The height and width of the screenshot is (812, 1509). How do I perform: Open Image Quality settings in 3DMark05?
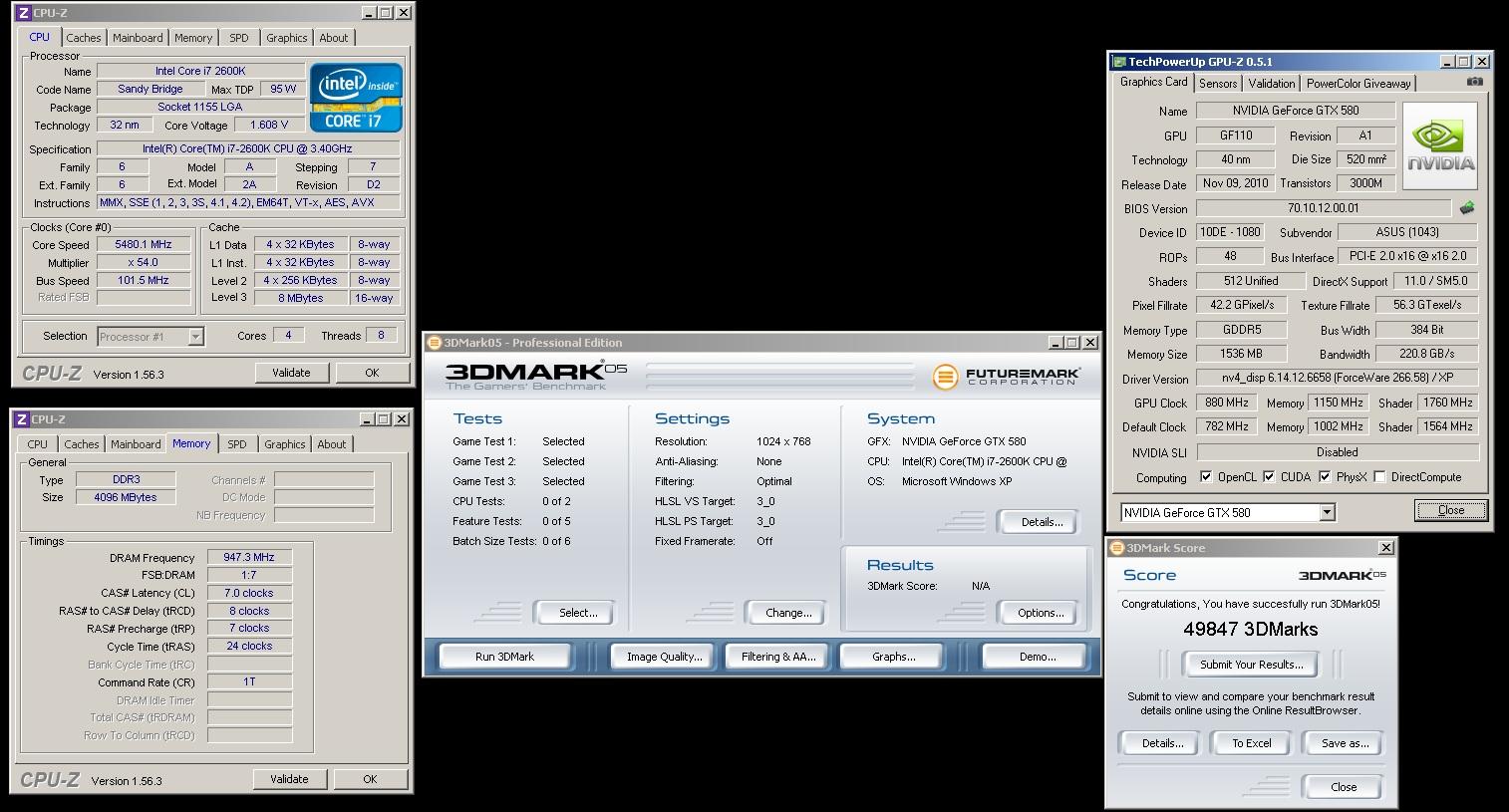click(x=664, y=657)
